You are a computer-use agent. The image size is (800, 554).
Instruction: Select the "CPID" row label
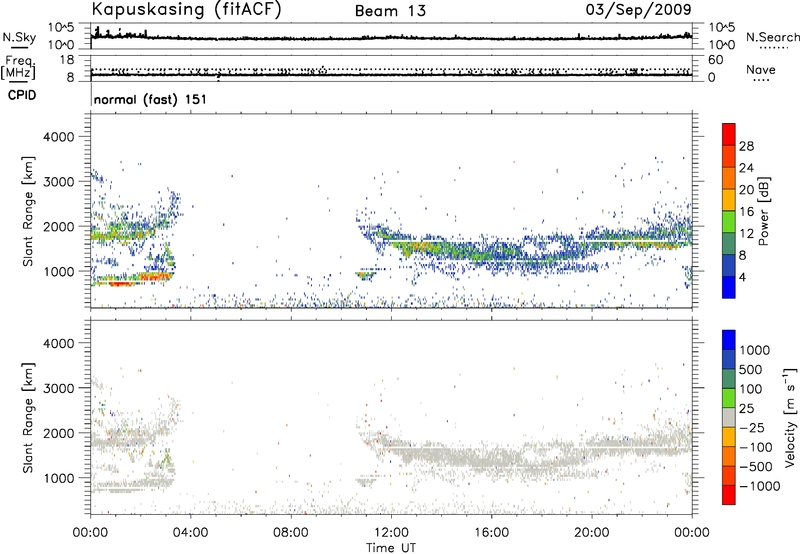[22, 95]
